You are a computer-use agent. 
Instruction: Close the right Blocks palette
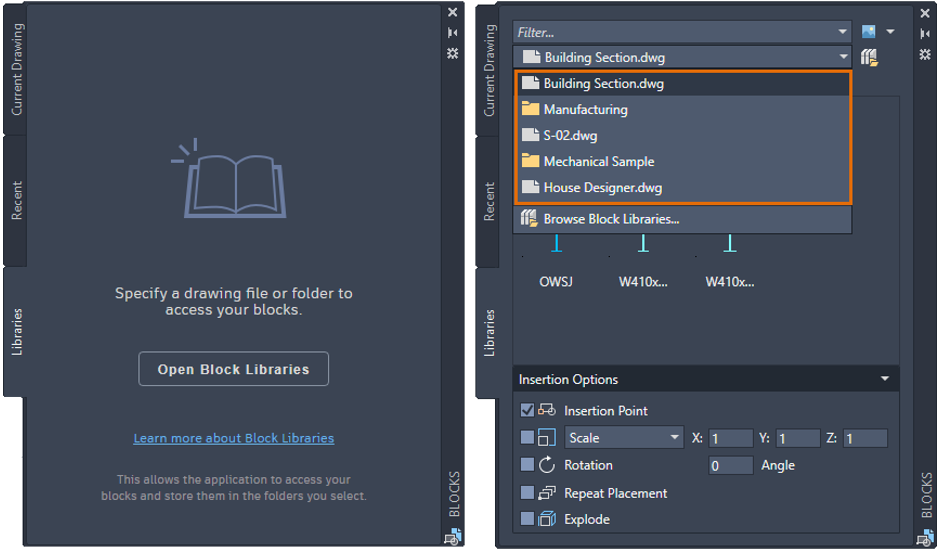[925, 13]
